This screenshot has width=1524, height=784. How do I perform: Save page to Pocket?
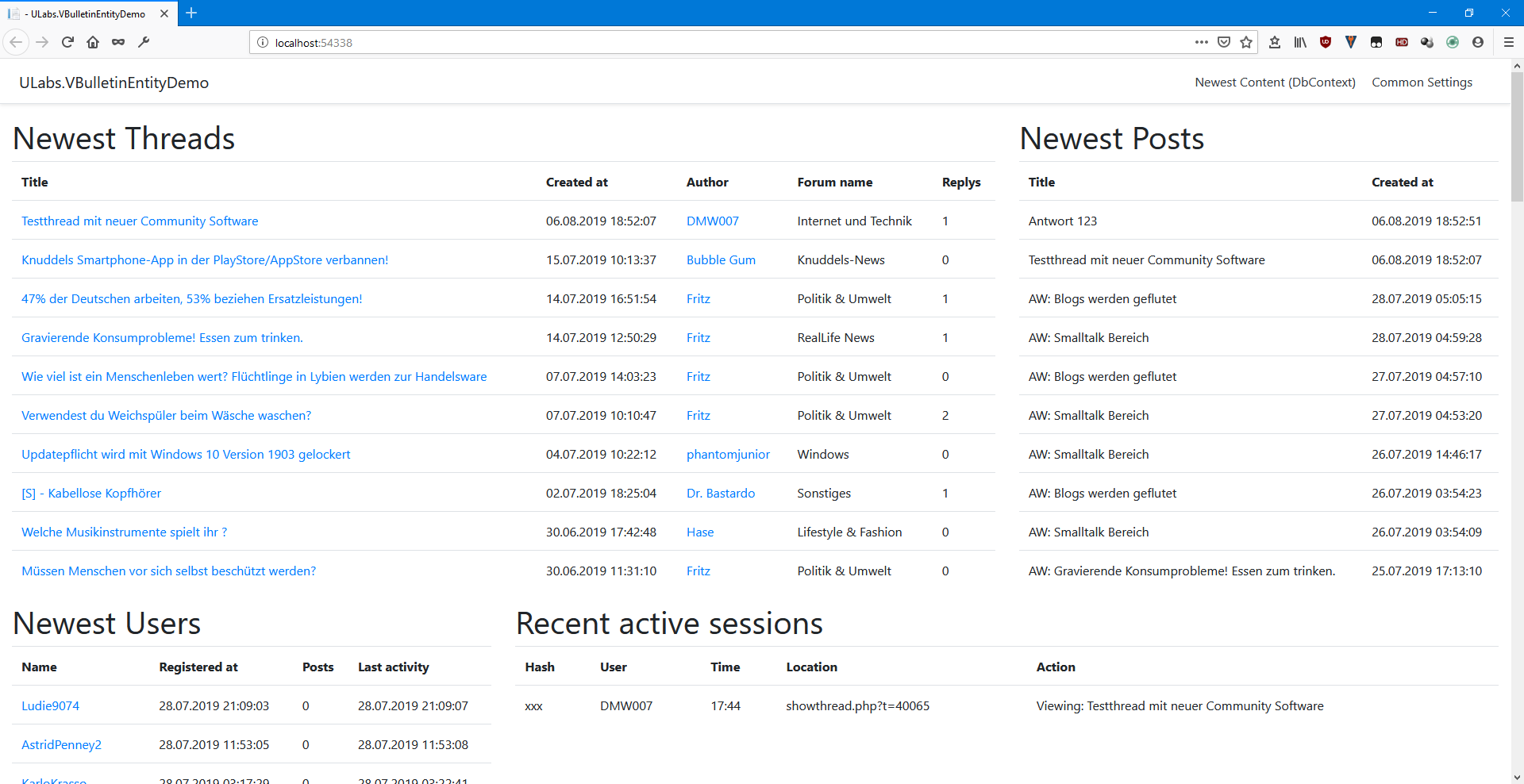click(1224, 42)
